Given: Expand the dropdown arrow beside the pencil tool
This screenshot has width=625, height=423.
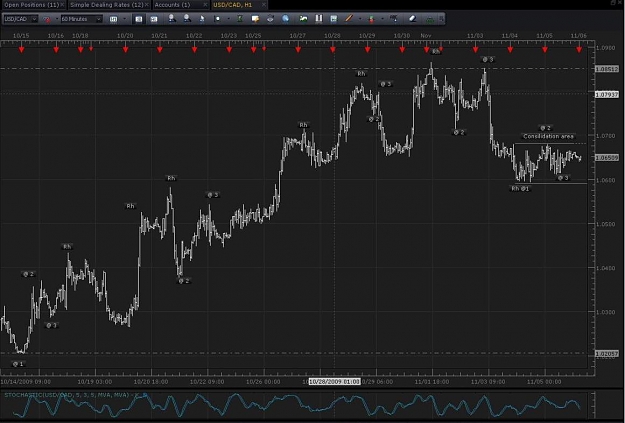Looking at the screenshot, I should pos(360,19).
